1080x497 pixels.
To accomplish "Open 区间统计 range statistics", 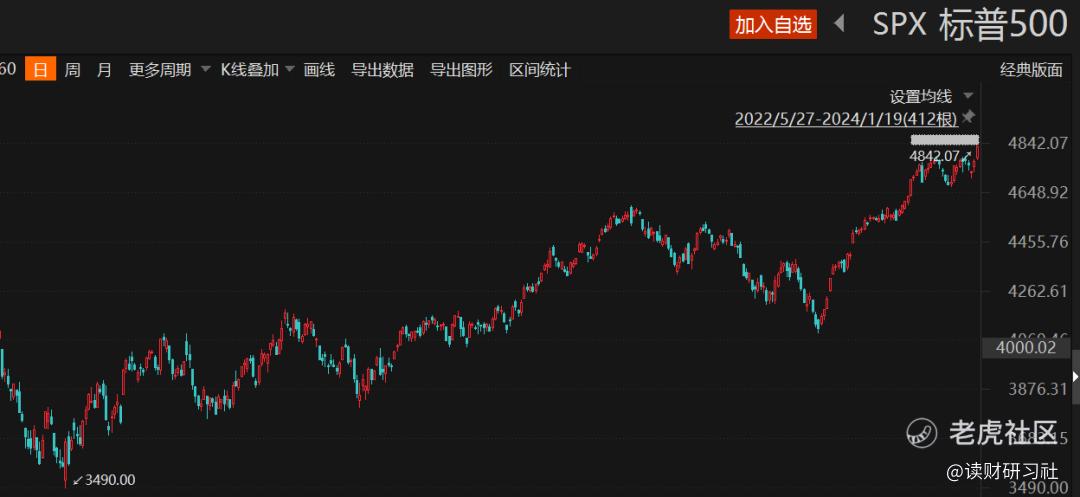I will tap(540, 70).
